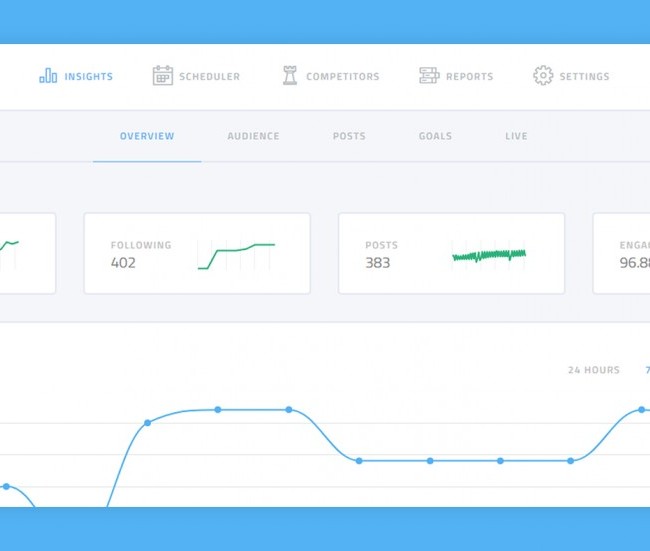
Task: Switch to the Live tab
Action: 516,136
